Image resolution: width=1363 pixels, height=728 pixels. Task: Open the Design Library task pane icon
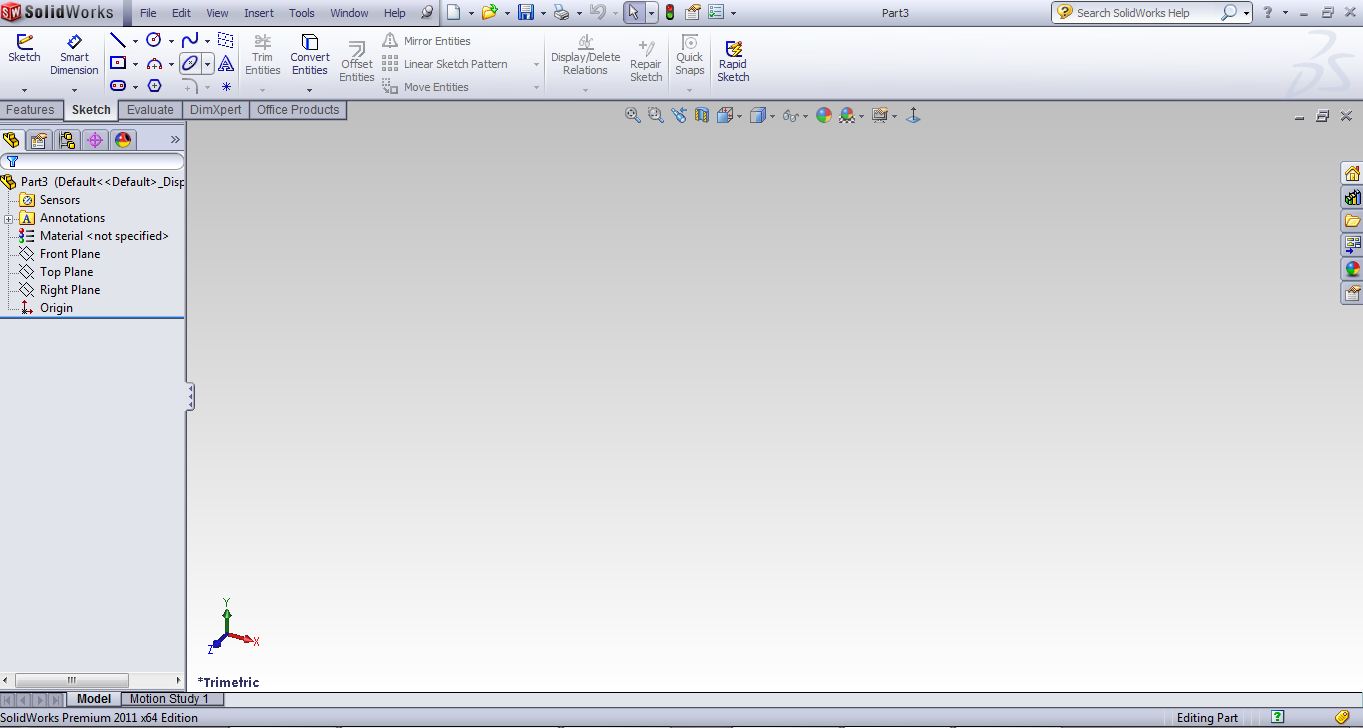[x=1352, y=198]
